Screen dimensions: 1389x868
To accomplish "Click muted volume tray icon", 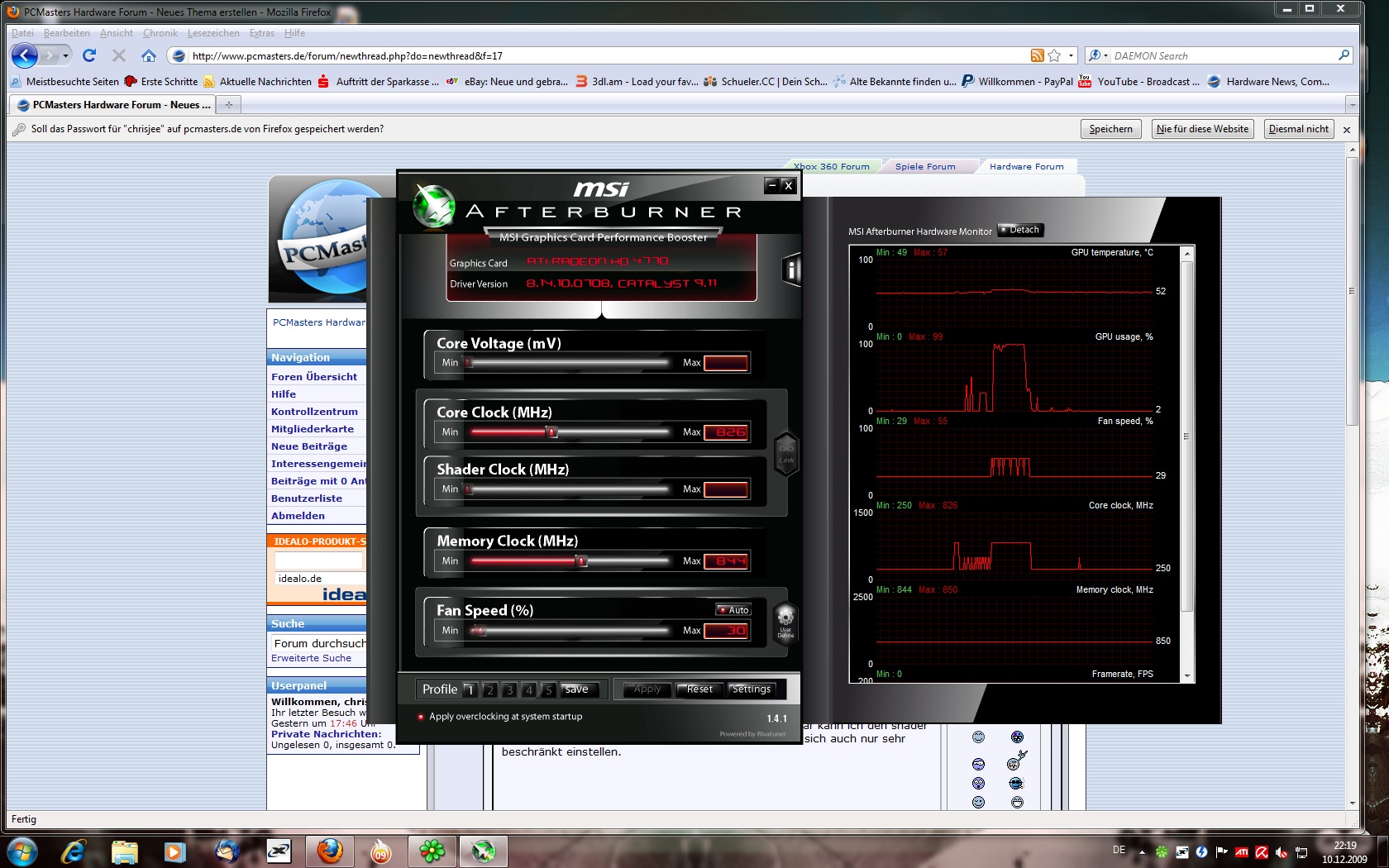I will 1282,851.
